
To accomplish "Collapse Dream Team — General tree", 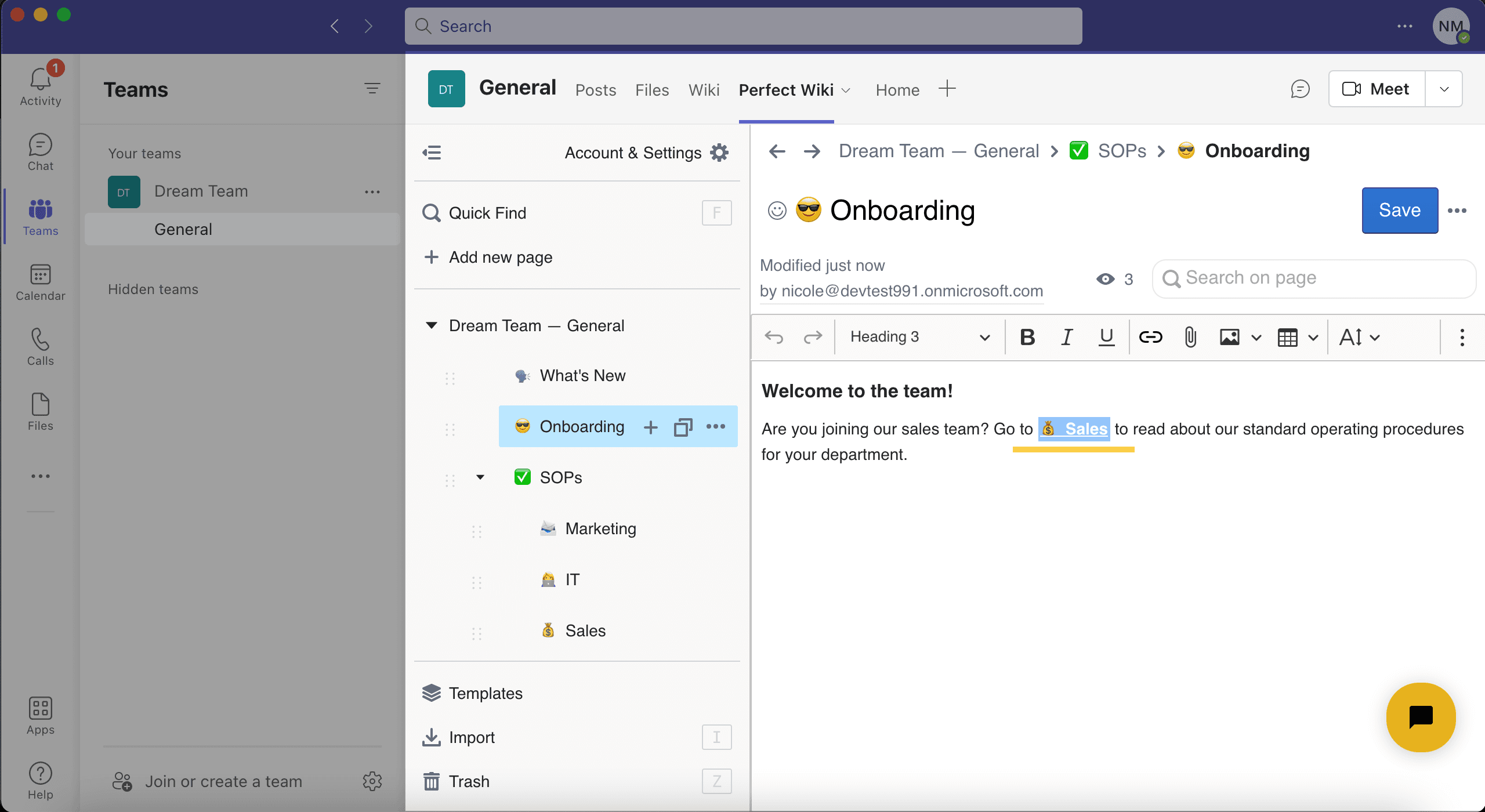I will [431, 325].
